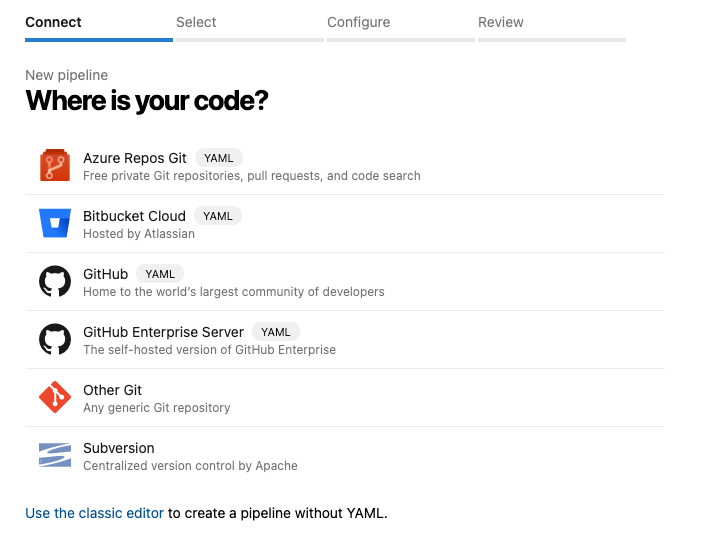Select Other Git option title

click(112, 390)
